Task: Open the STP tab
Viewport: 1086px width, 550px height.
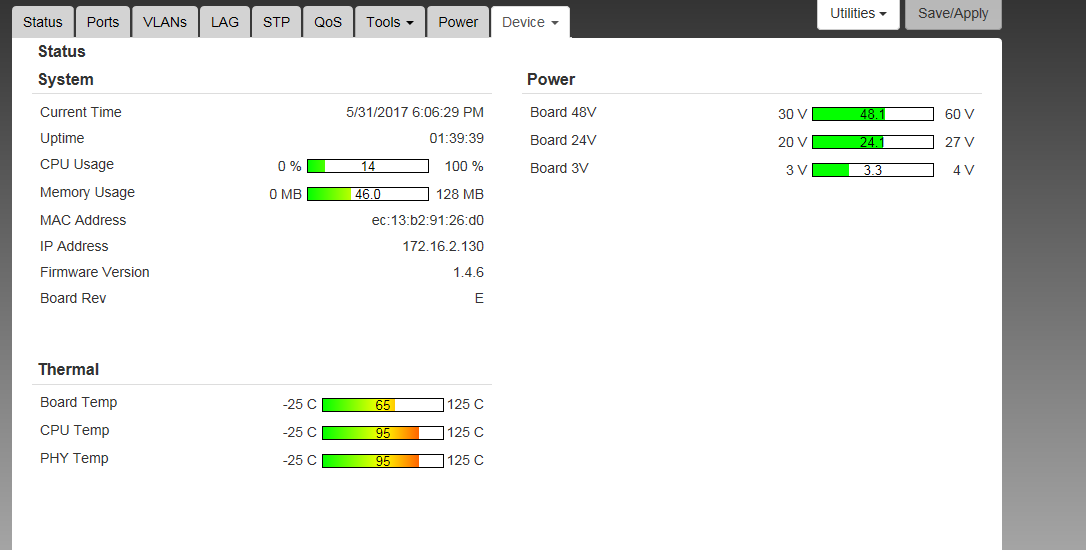Action: coord(276,22)
